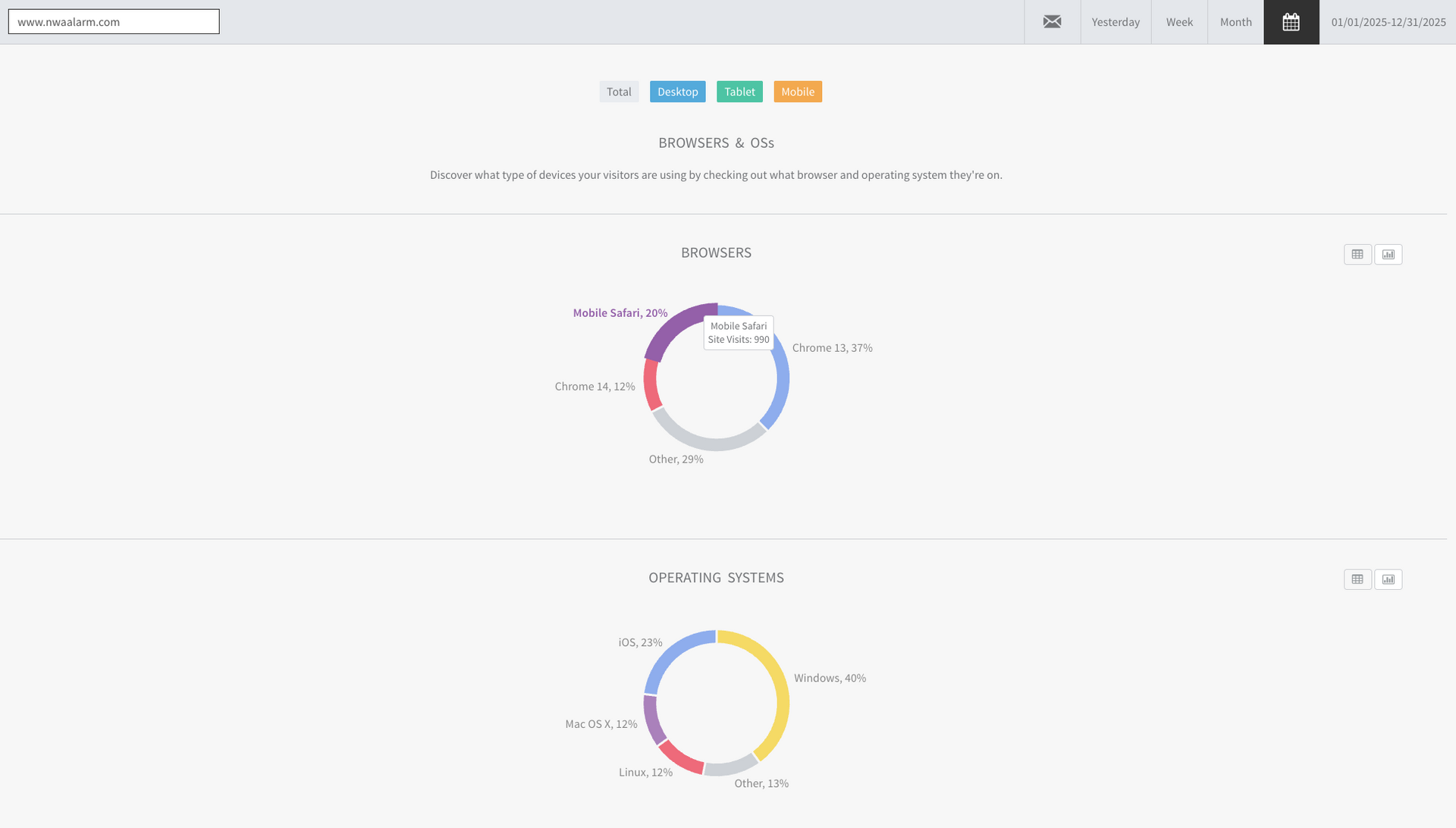Toggle the Tablet device filter
Viewport: 1456px width, 828px height.
coord(739,92)
